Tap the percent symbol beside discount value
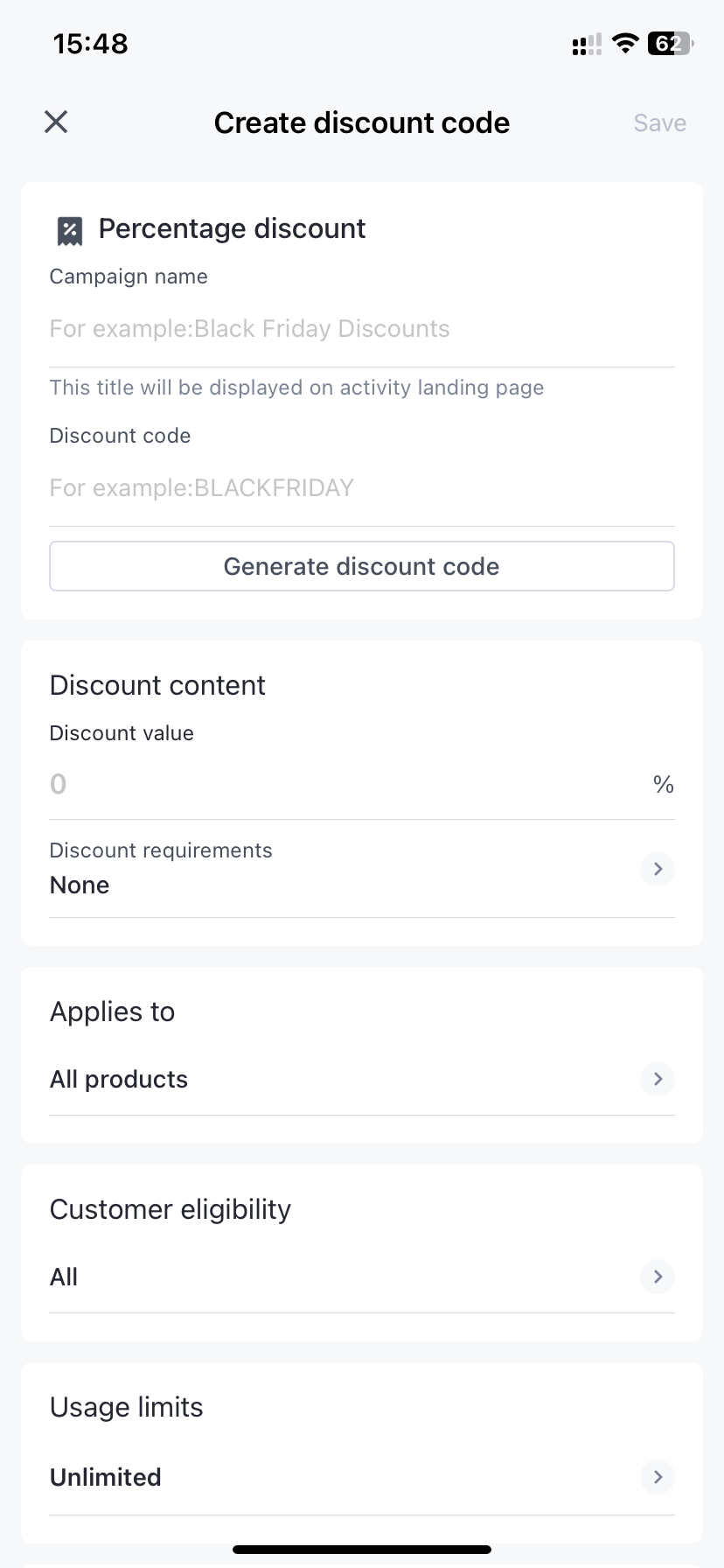724x1568 pixels. point(664,785)
